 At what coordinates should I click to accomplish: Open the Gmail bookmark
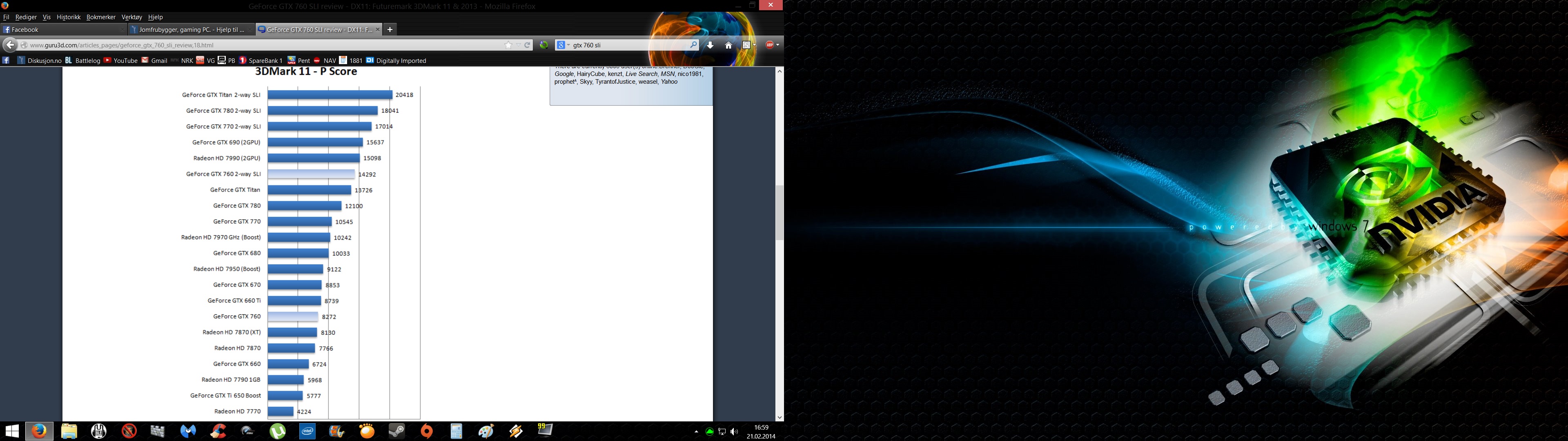[155, 60]
